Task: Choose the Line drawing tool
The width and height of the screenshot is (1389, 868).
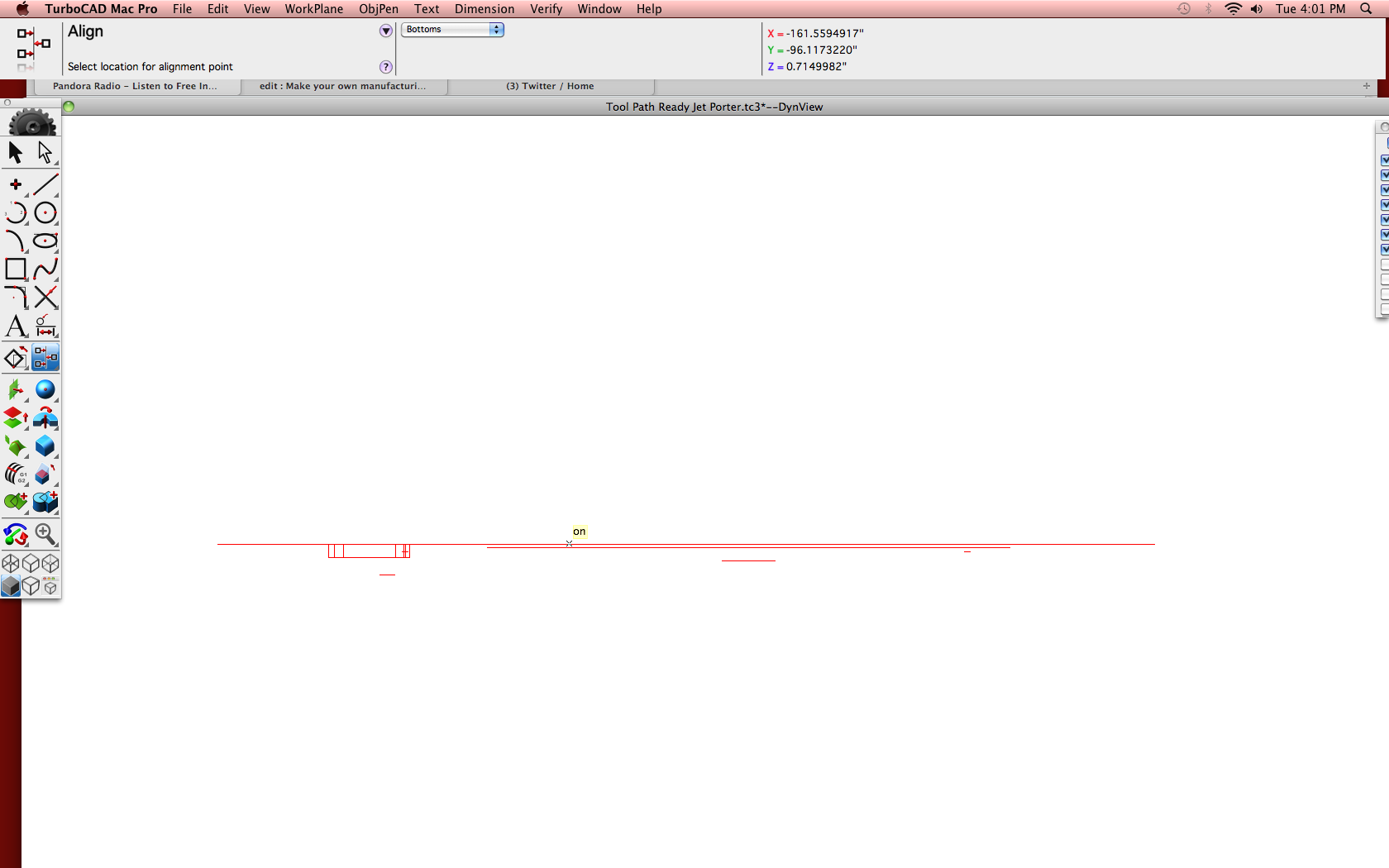Action: point(45,184)
